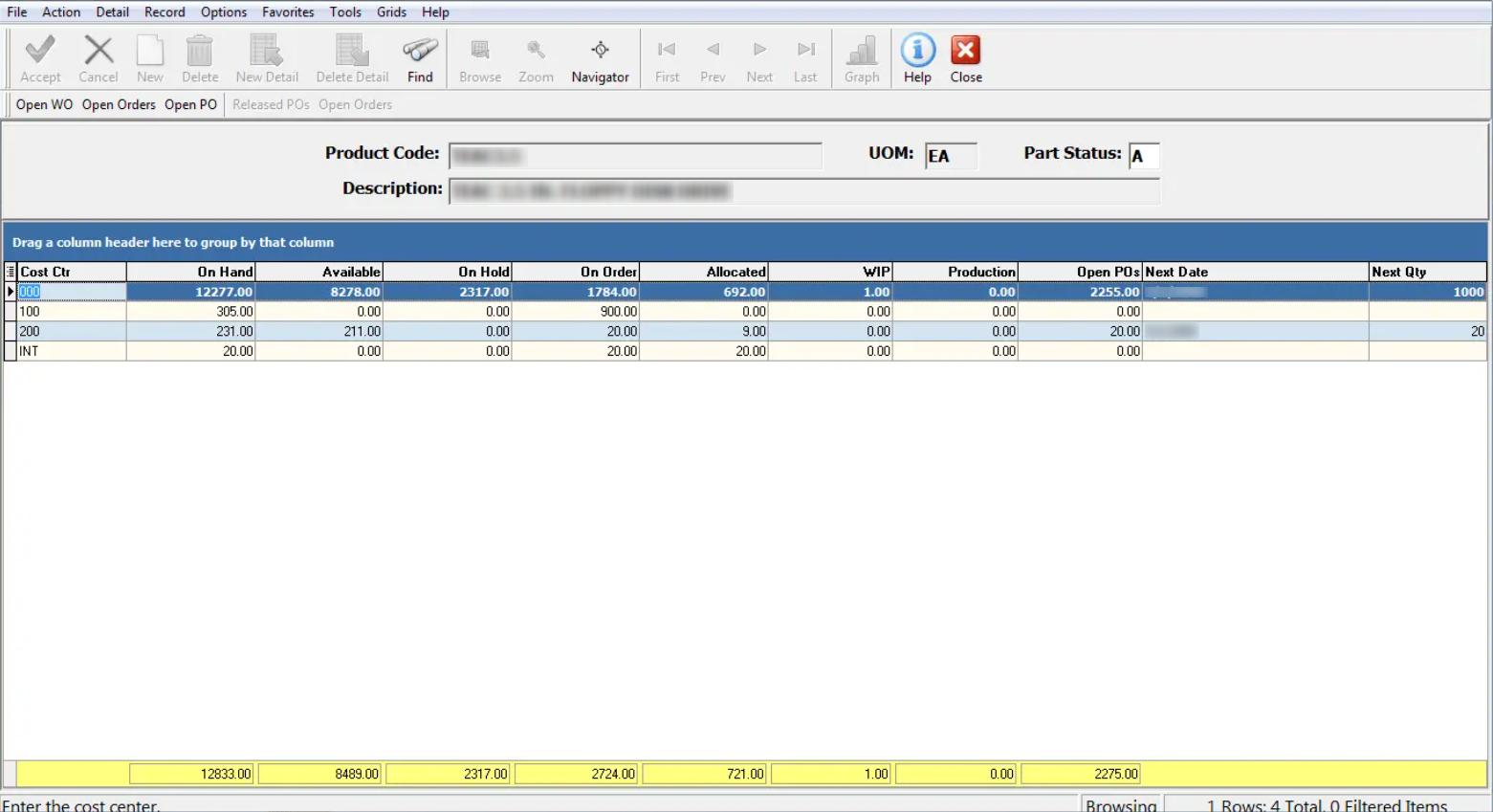Click the 692.00 Allocated cell

pos(704,292)
